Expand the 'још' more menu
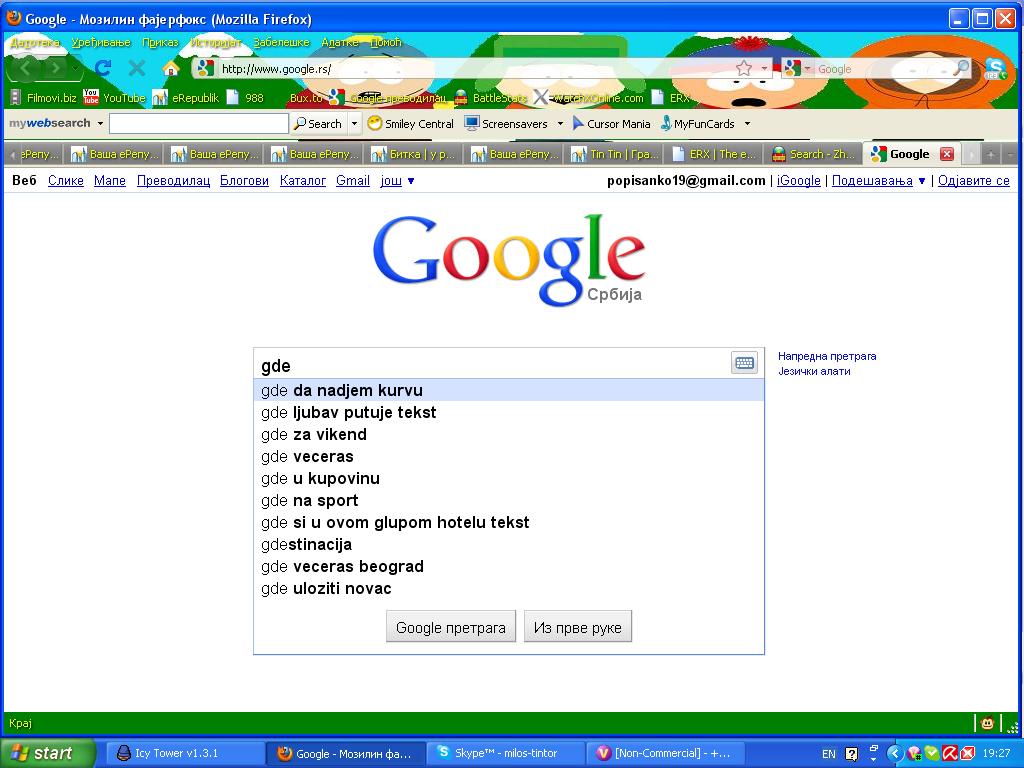The image size is (1024, 768). pos(397,181)
